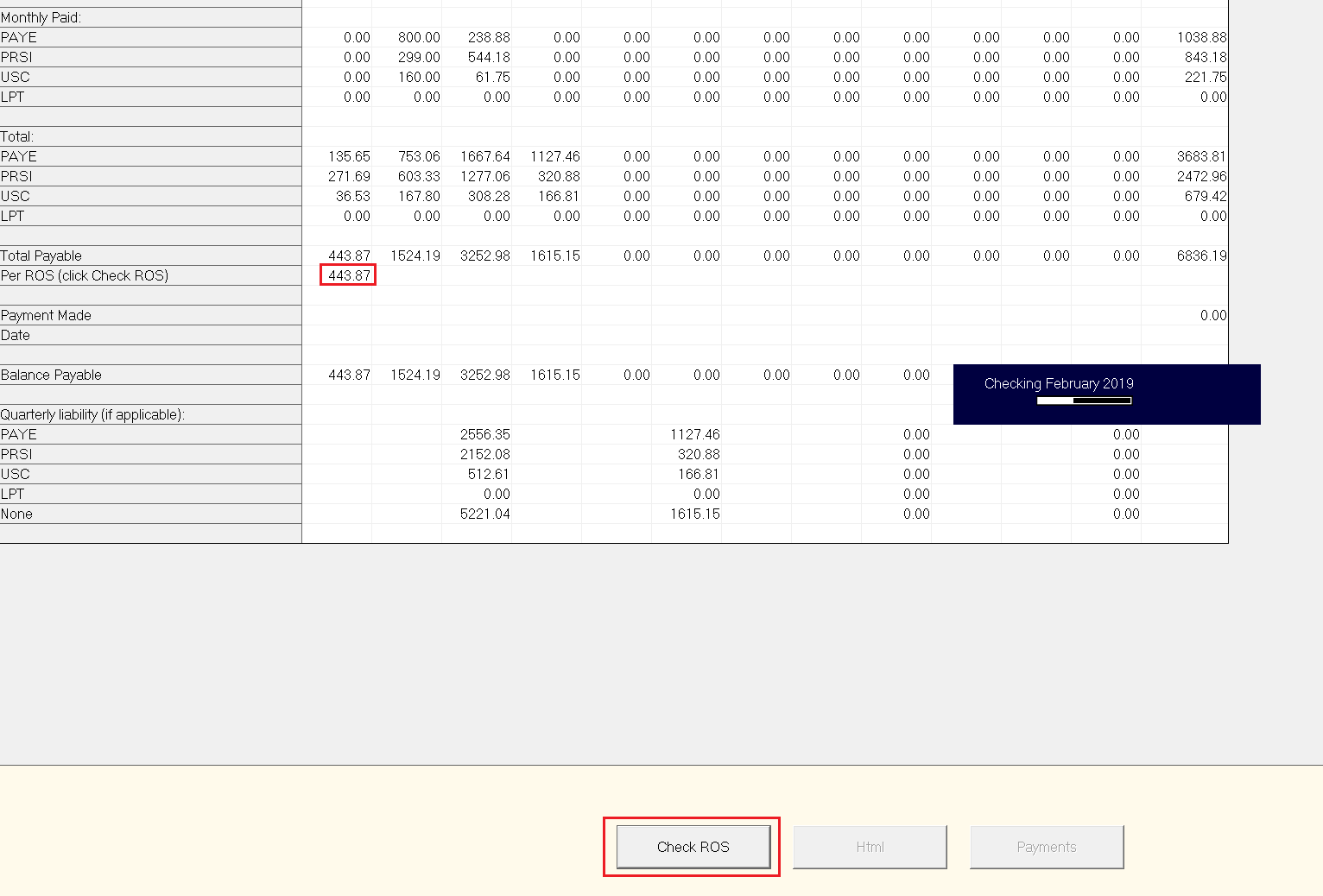Click the PRSI row total 843.18
The image size is (1323, 896).
tap(1206, 57)
